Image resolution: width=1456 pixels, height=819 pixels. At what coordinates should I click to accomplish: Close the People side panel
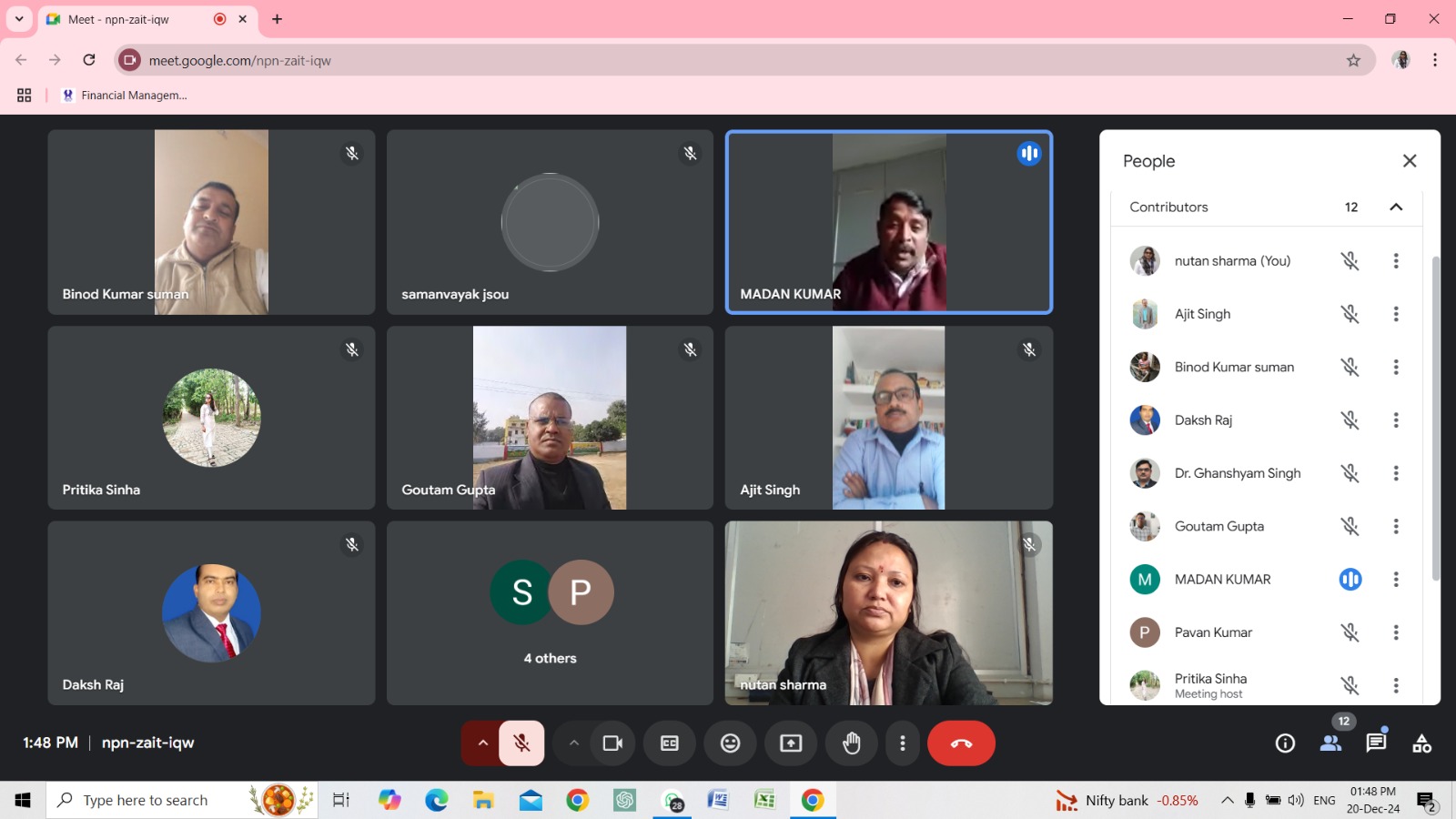[x=1410, y=161]
